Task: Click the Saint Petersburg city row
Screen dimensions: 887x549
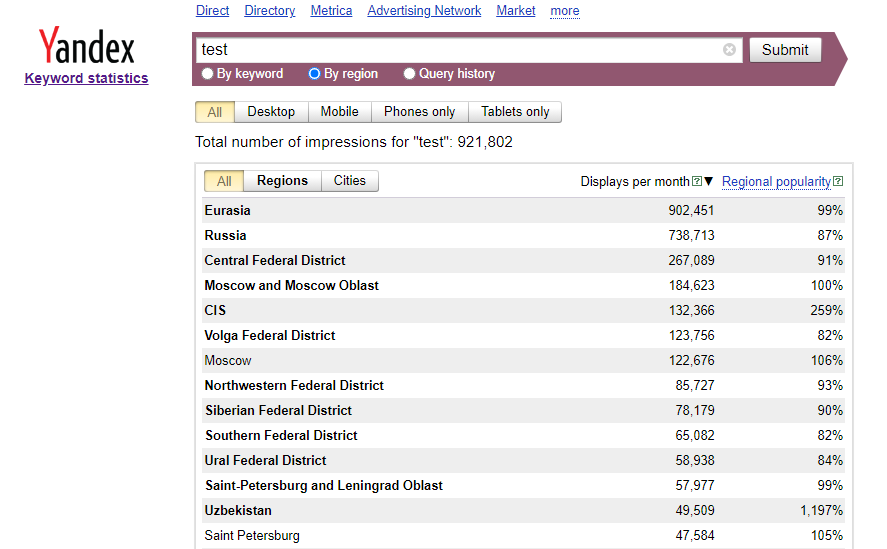Action: [x=523, y=535]
